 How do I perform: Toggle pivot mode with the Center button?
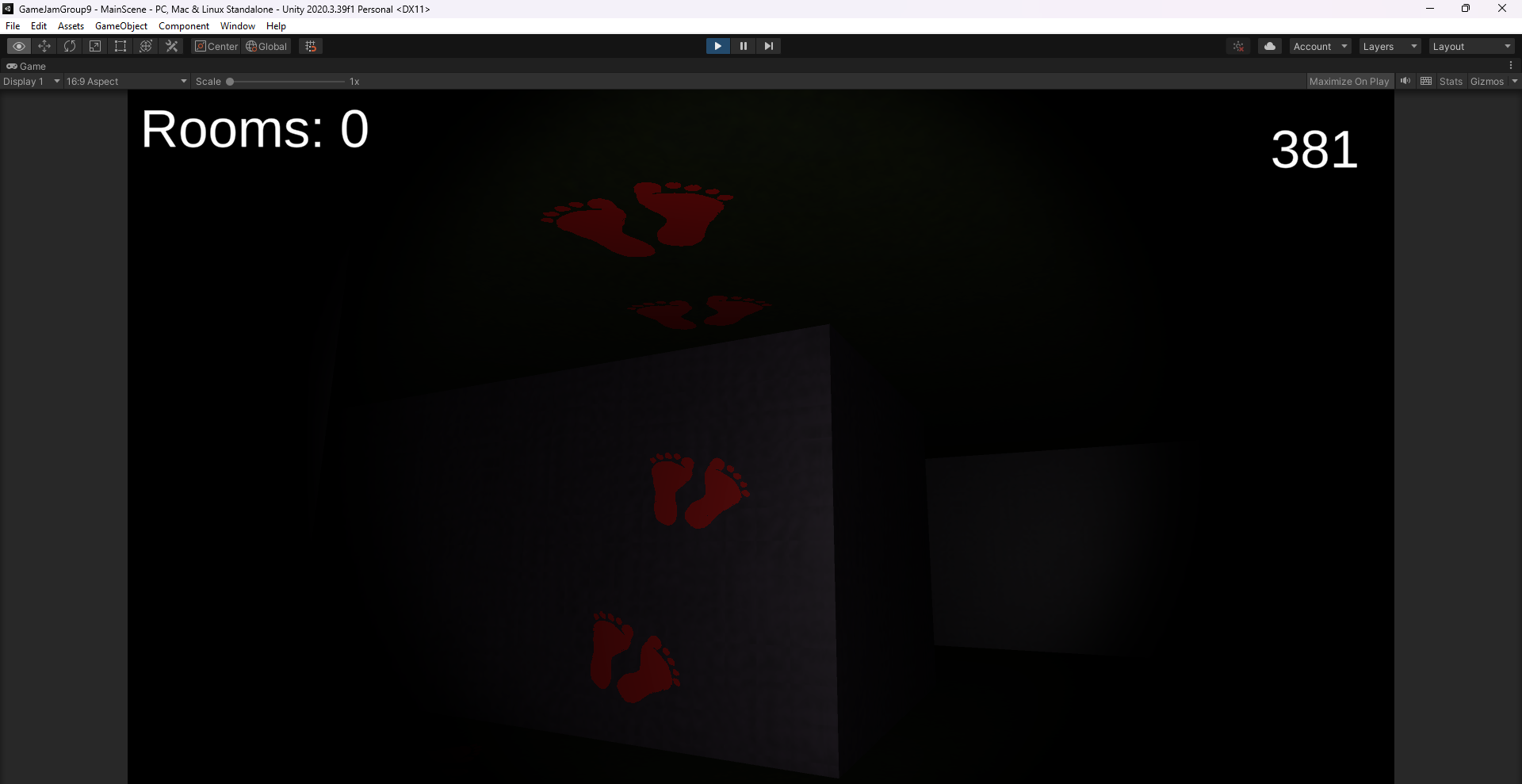click(x=216, y=46)
